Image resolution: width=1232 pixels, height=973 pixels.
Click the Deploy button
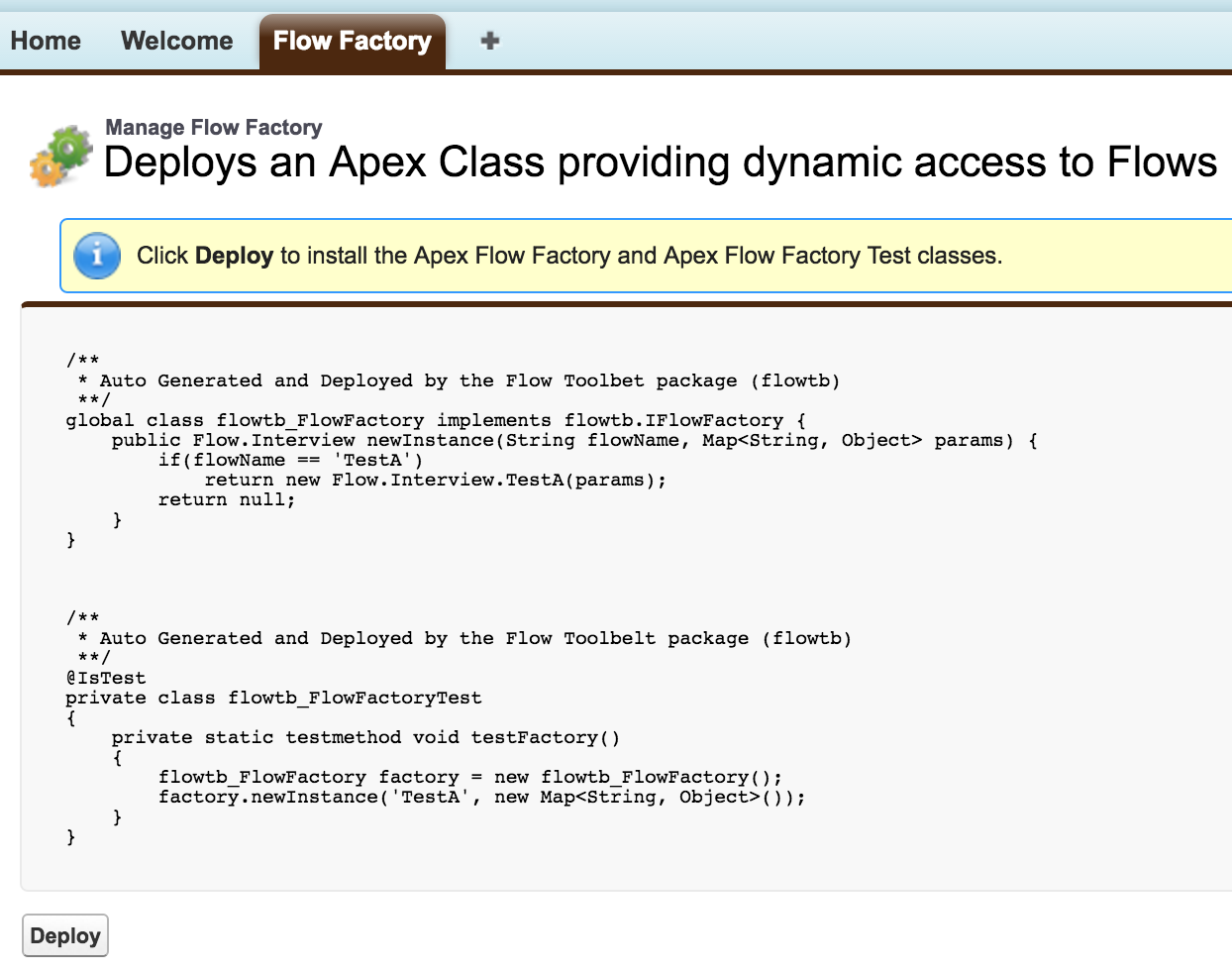point(65,934)
